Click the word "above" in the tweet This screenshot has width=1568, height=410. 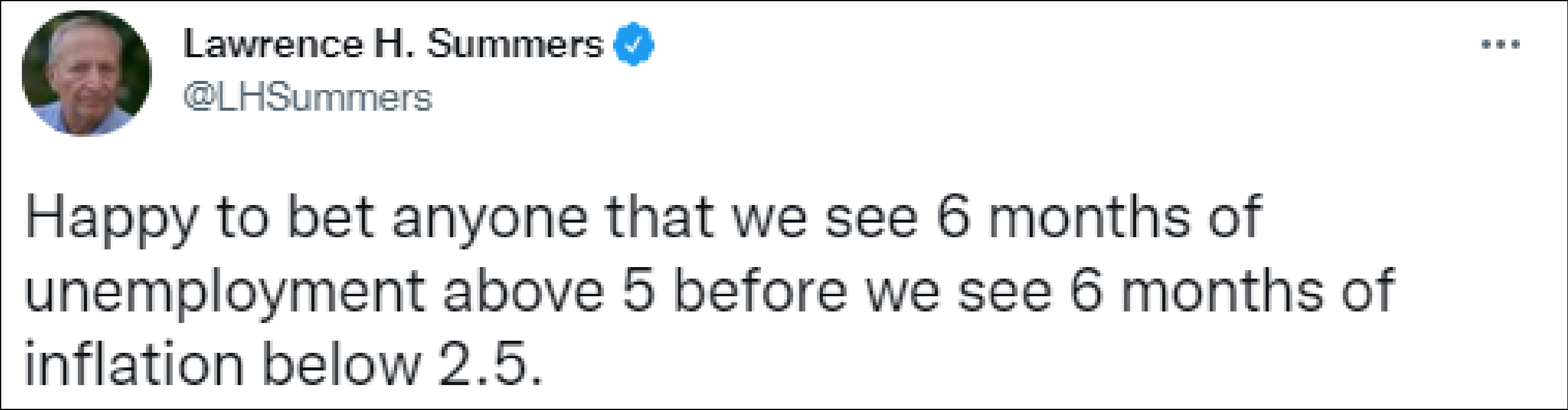pos(524,291)
